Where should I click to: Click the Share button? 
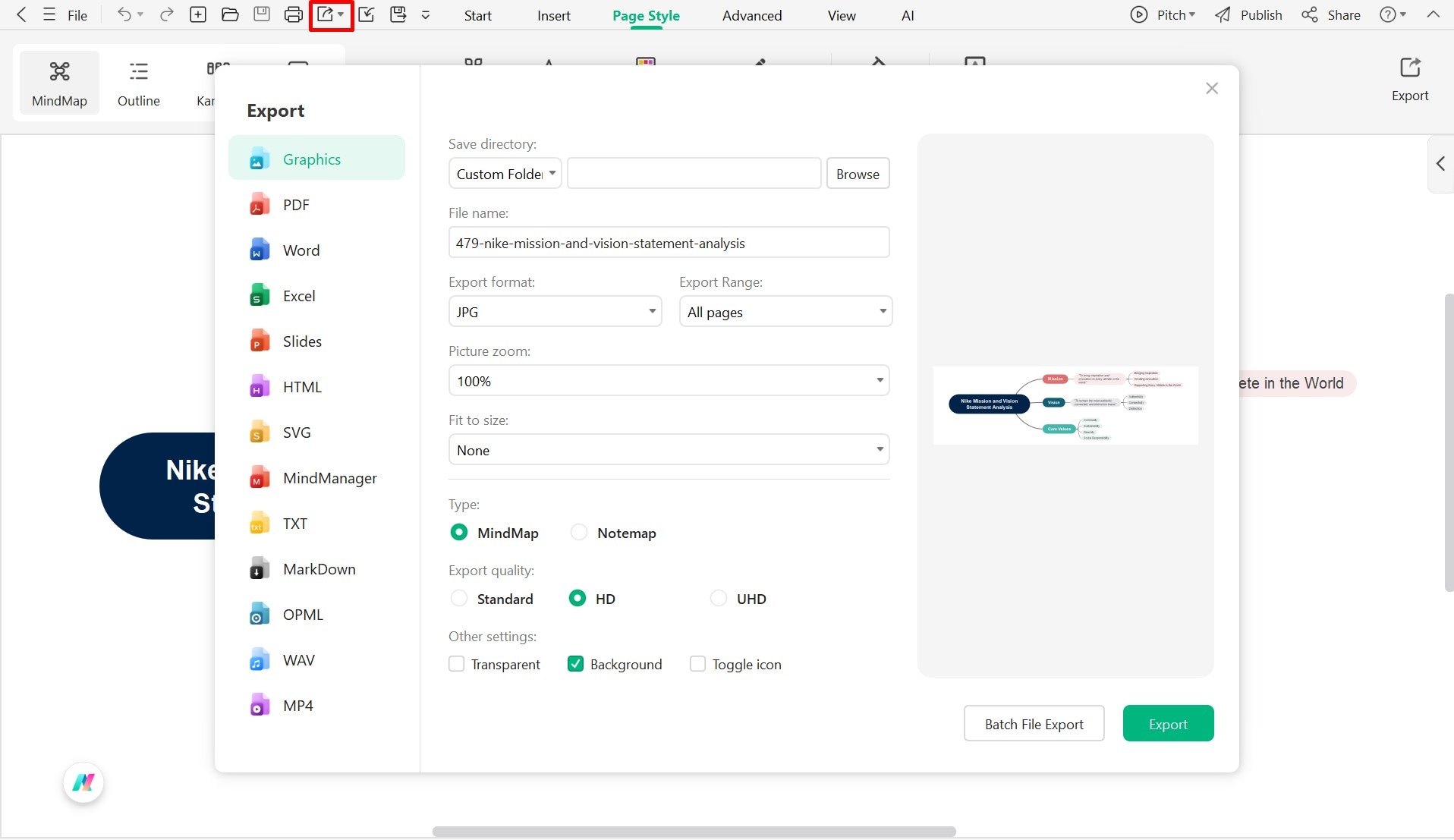(x=1331, y=15)
